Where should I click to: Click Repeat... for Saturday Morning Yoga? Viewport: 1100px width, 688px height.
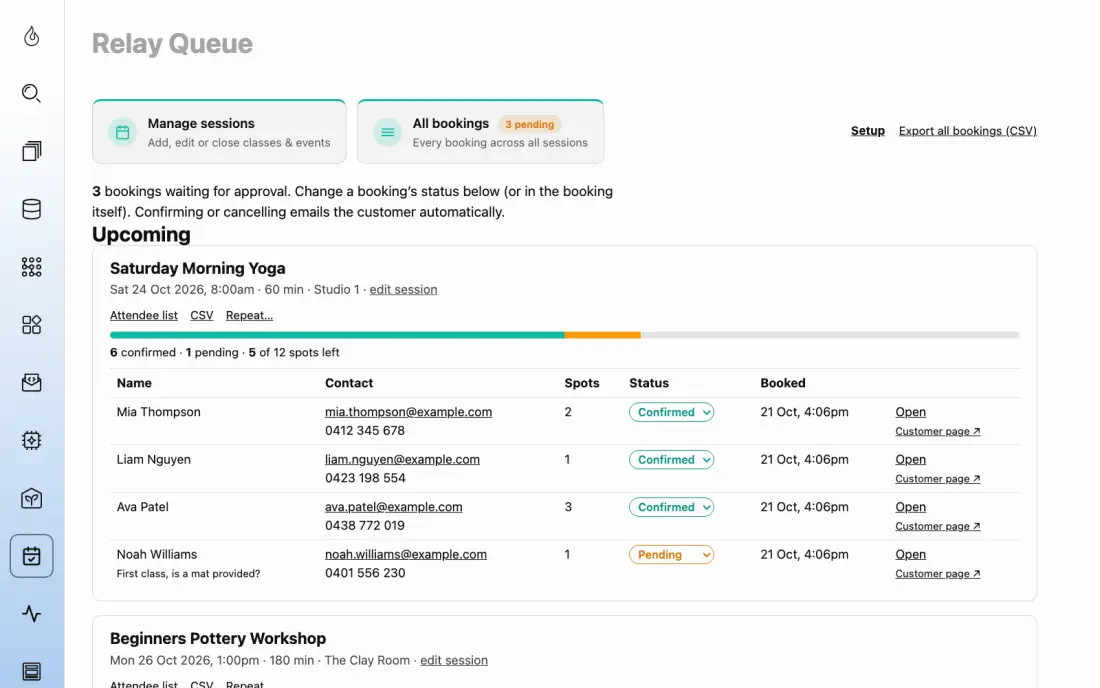coord(249,315)
